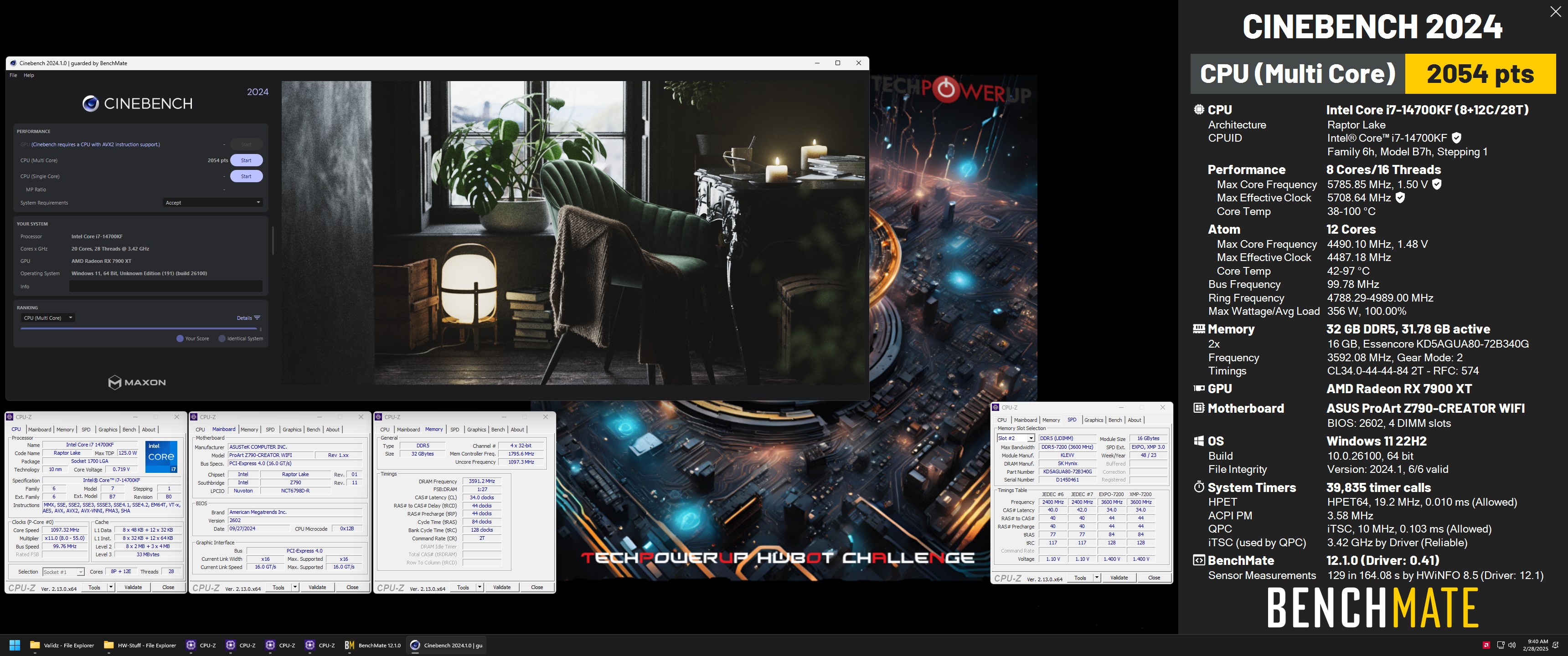Viewport: 1568px width, 656px height.
Task: Click Tools button in CPU-Z Memory window
Action: [463, 587]
